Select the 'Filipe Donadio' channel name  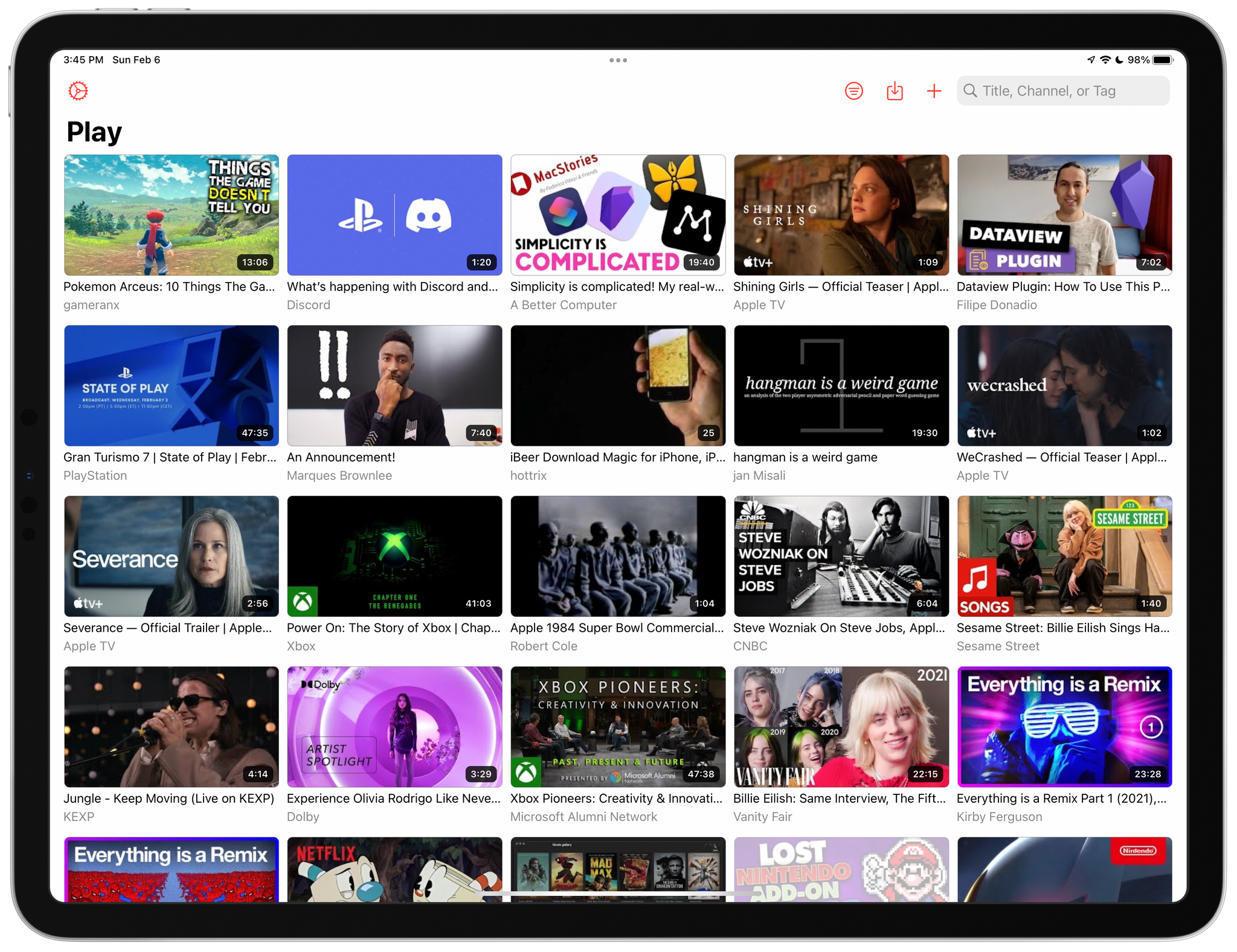997,305
